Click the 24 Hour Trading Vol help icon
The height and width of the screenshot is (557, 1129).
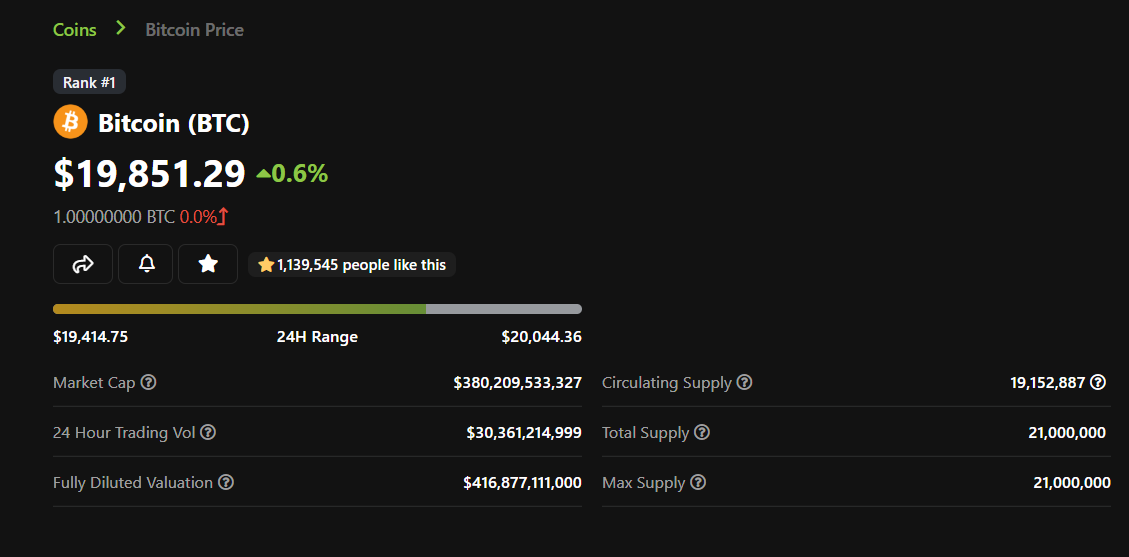pos(207,433)
